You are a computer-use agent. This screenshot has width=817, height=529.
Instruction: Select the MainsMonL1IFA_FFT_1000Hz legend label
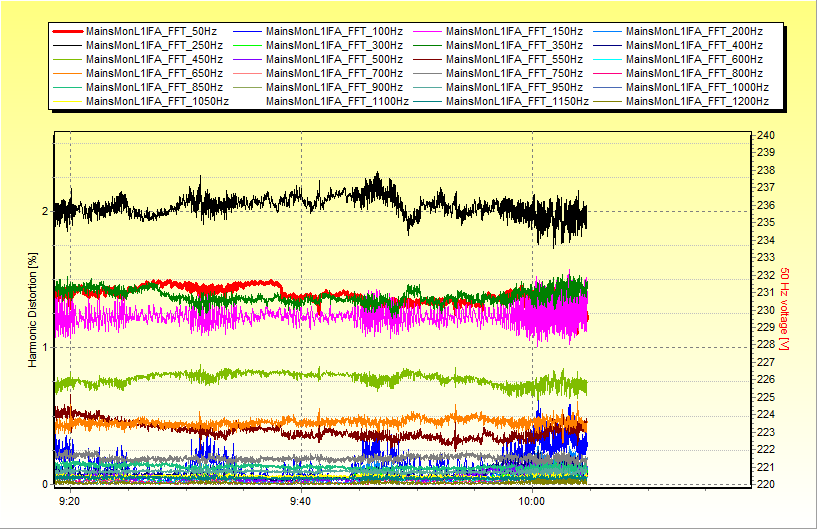click(x=697, y=87)
